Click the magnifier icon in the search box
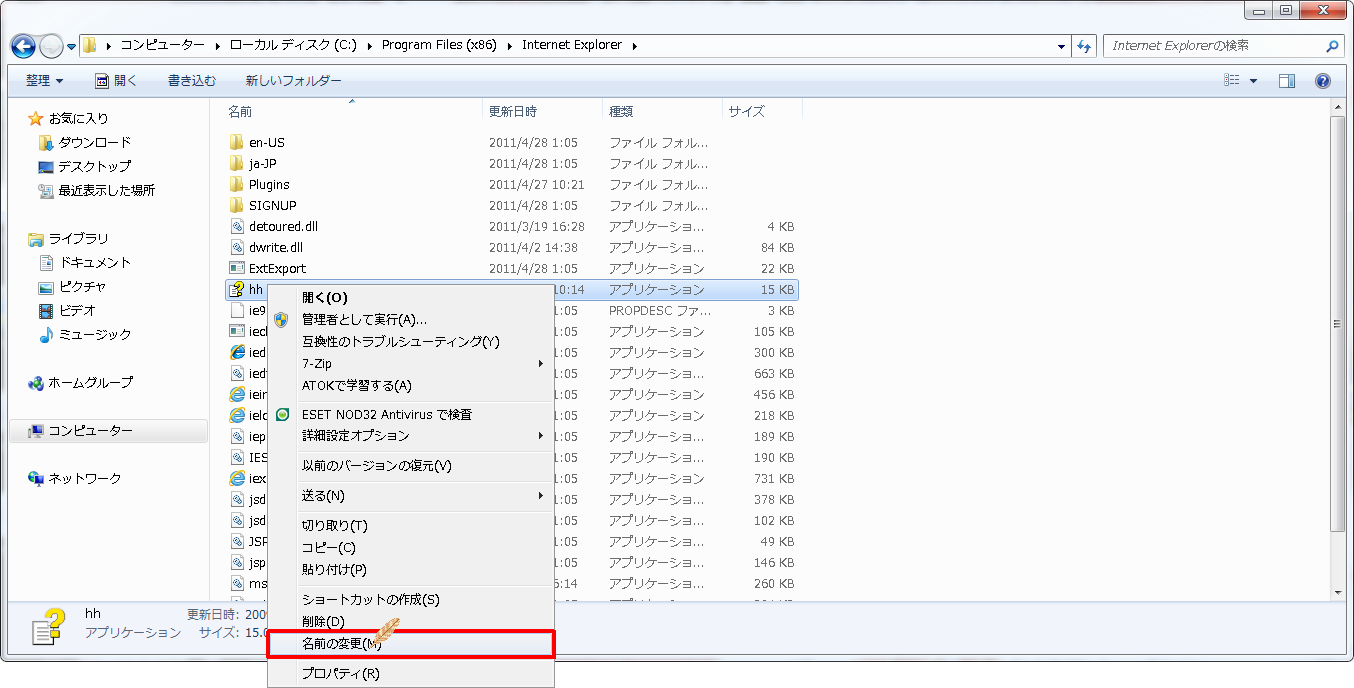 (x=1332, y=46)
